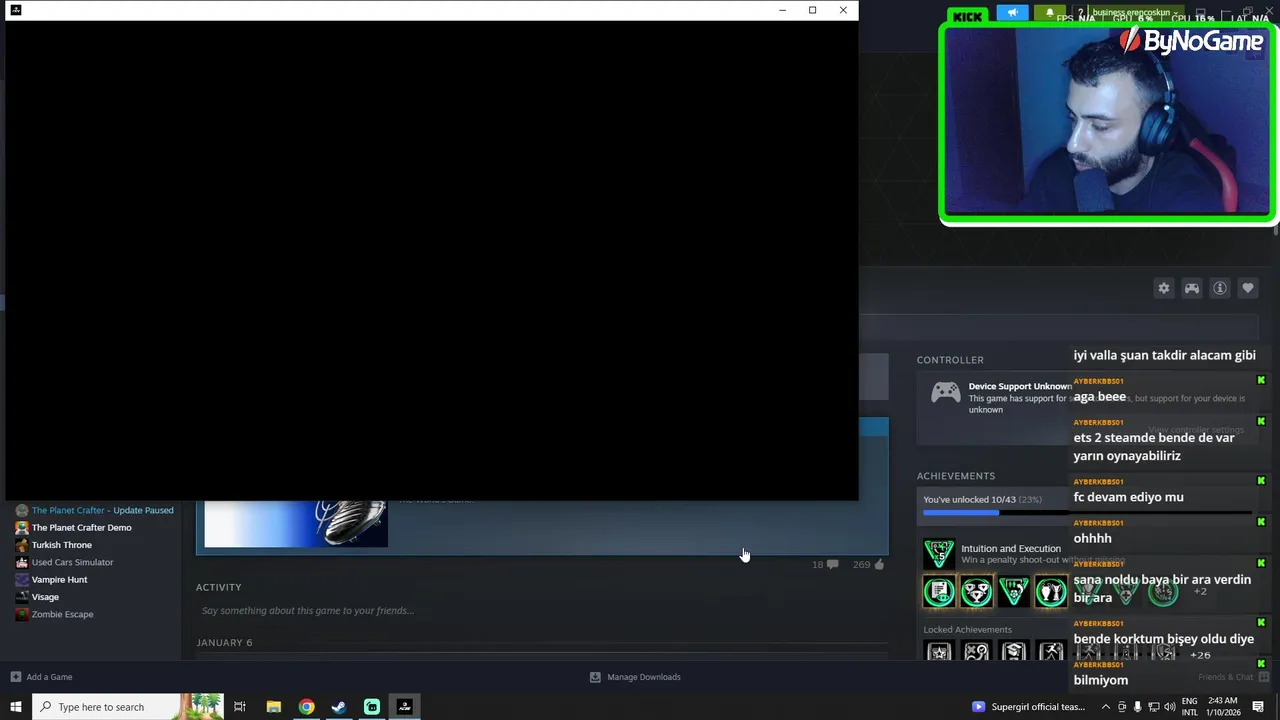1280x720 pixels.
Task: Open Steam from taskbar
Action: 339,707
